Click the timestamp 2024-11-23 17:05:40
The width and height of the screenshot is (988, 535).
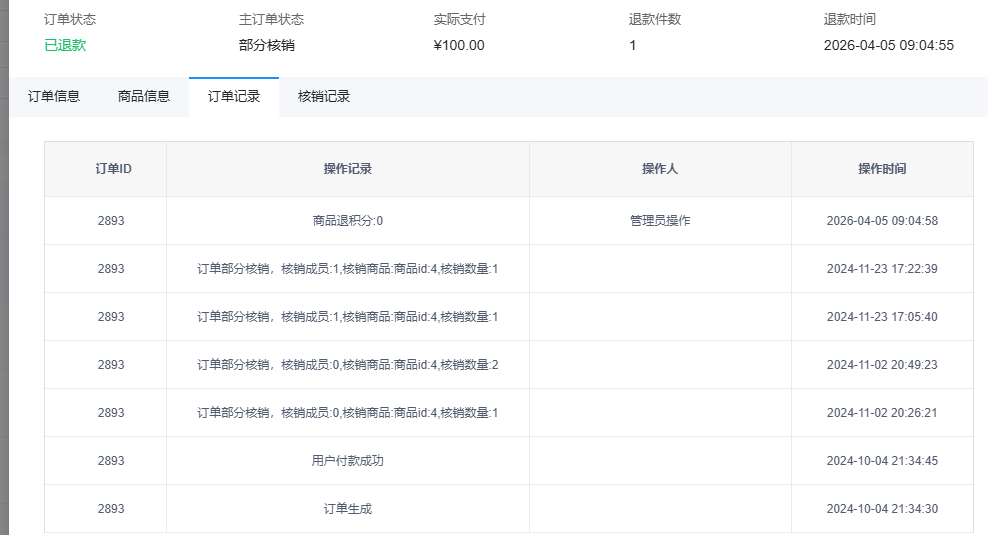(882, 317)
